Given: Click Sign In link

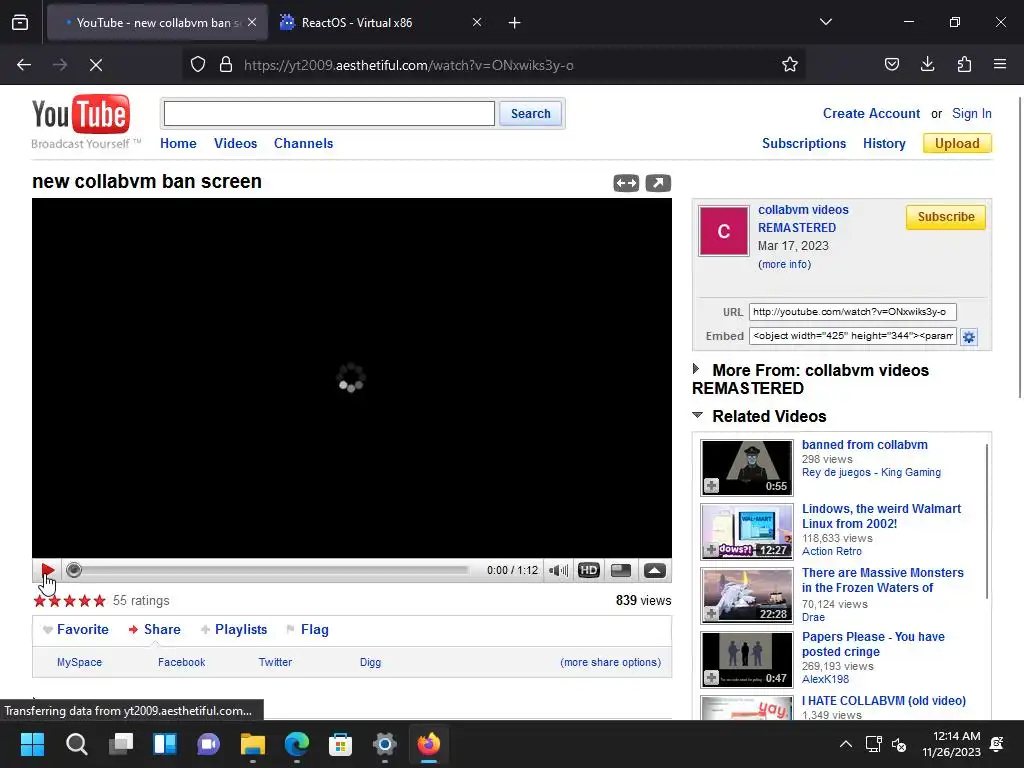Looking at the screenshot, I should tap(972, 114).
